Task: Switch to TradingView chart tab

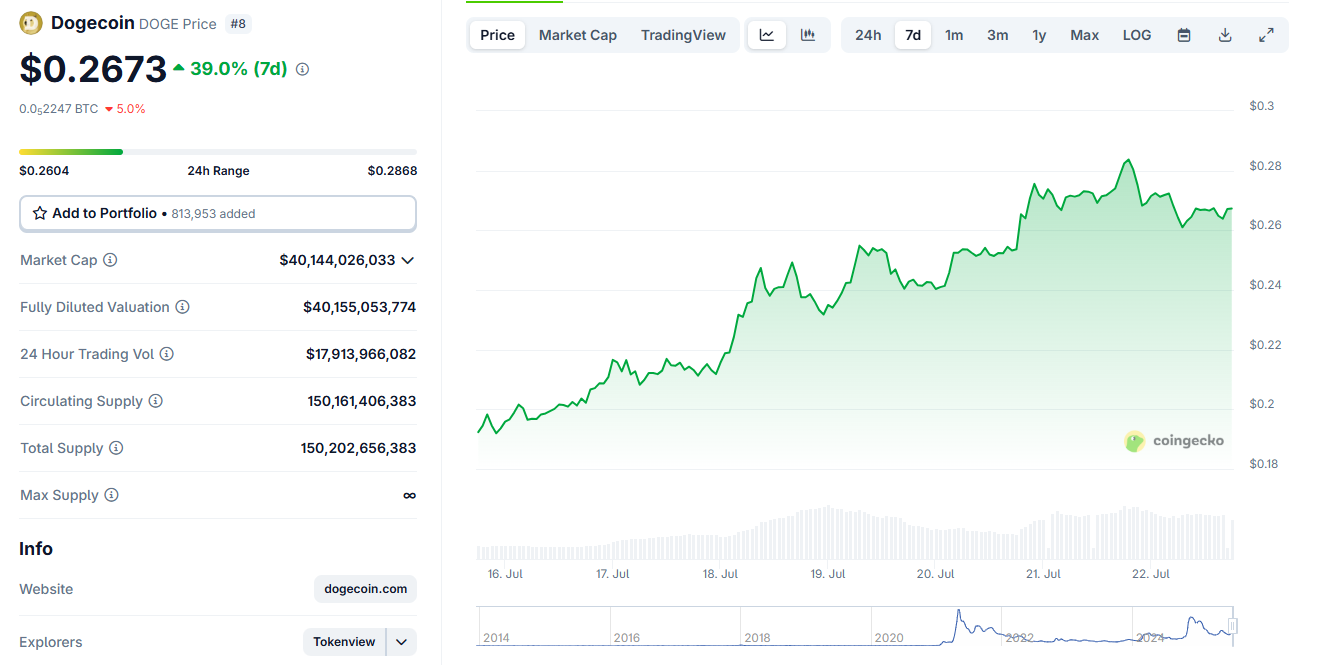Action: [x=683, y=35]
